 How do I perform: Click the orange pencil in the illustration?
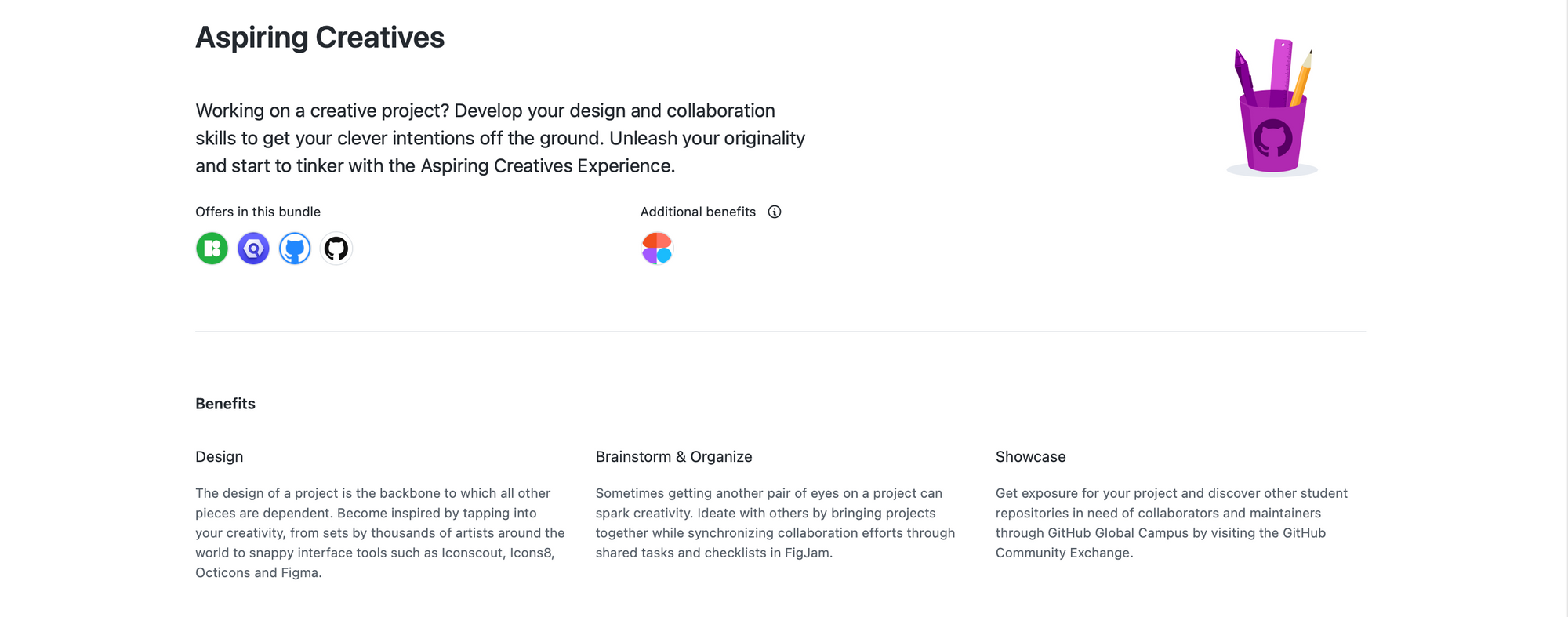(x=1301, y=77)
